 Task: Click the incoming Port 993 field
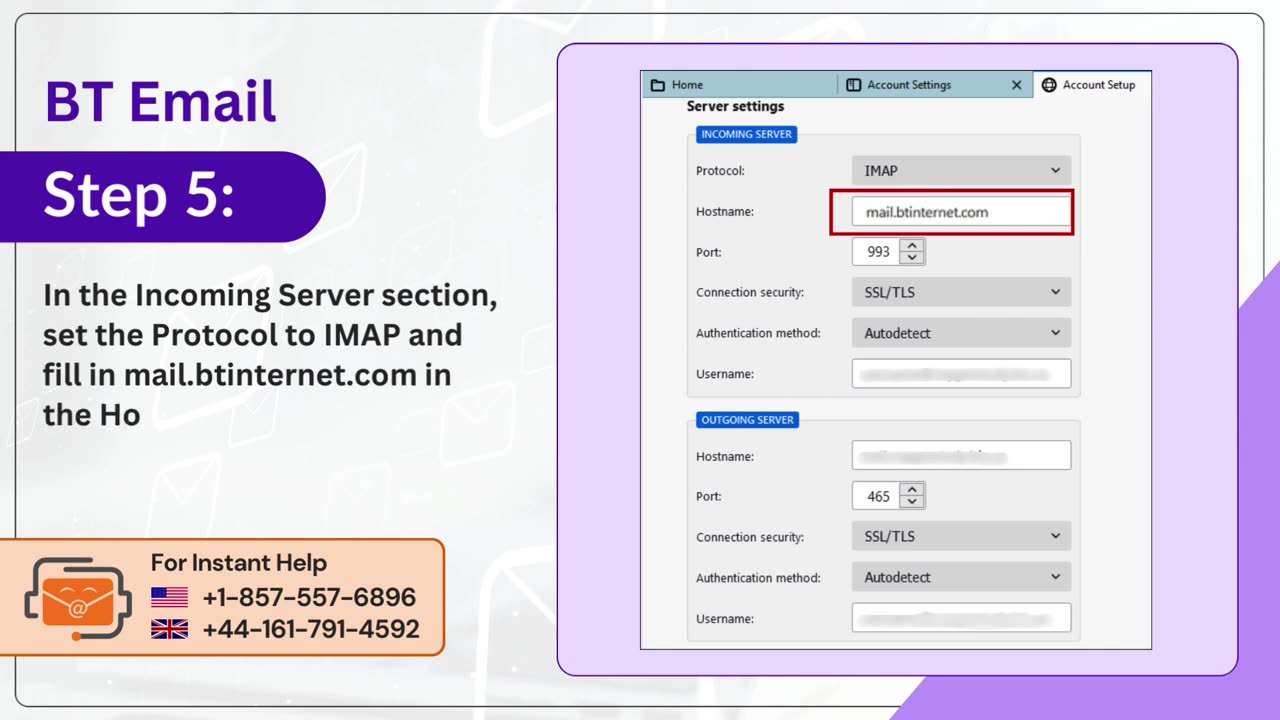876,252
